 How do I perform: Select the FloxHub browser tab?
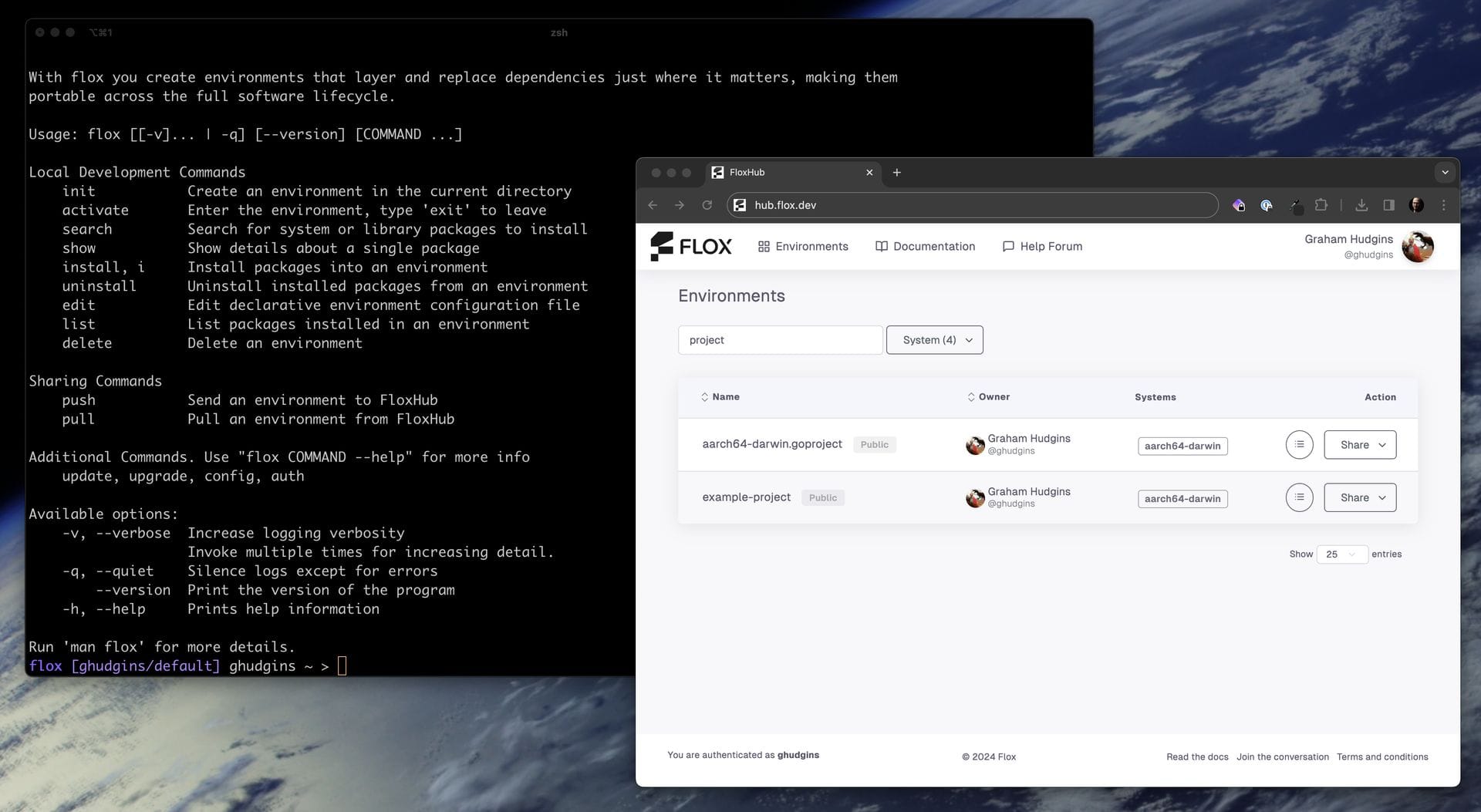[779, 173]
